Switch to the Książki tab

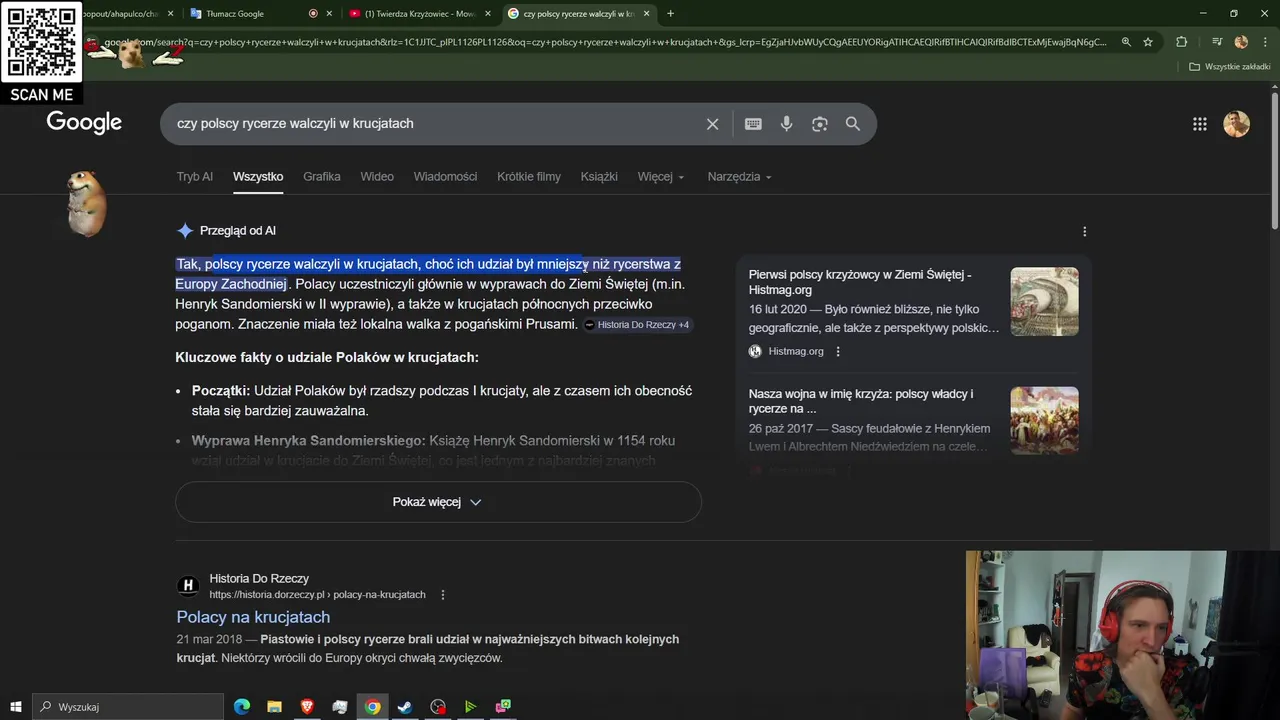[x=599, y=177]
